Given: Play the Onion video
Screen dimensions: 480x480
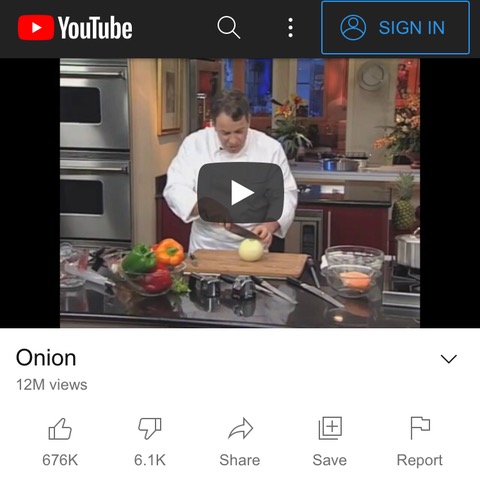Looking at the screenshot, I should pos(240,192).
